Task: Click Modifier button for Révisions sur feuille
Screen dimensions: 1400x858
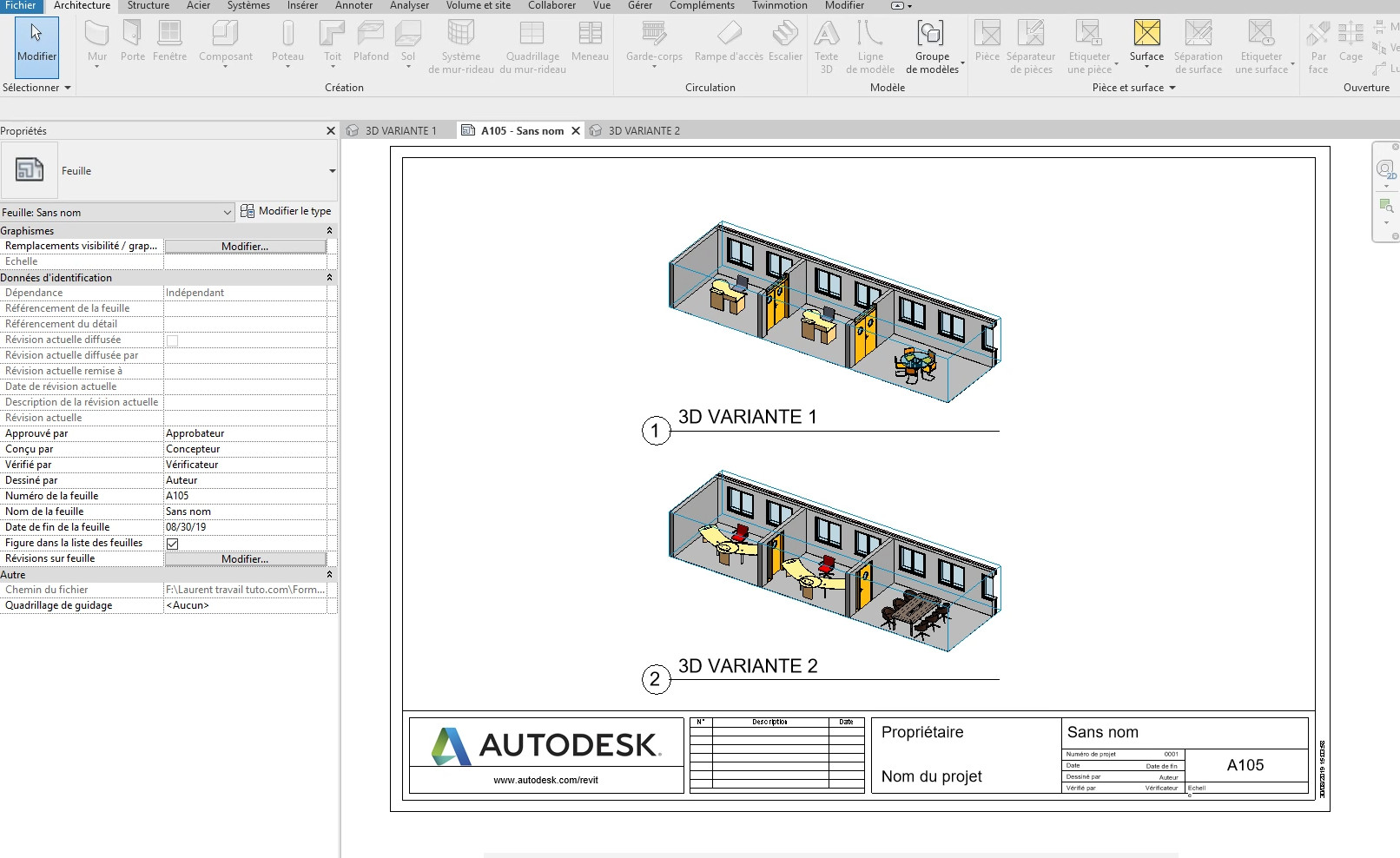Action: 245,559
